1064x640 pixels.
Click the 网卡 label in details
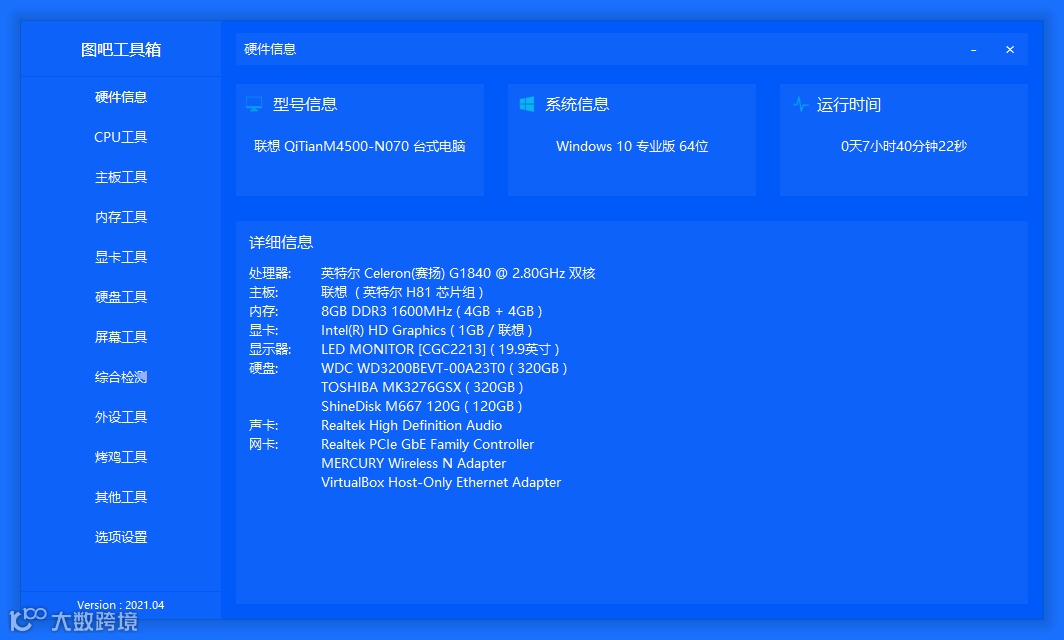[263, 444]
